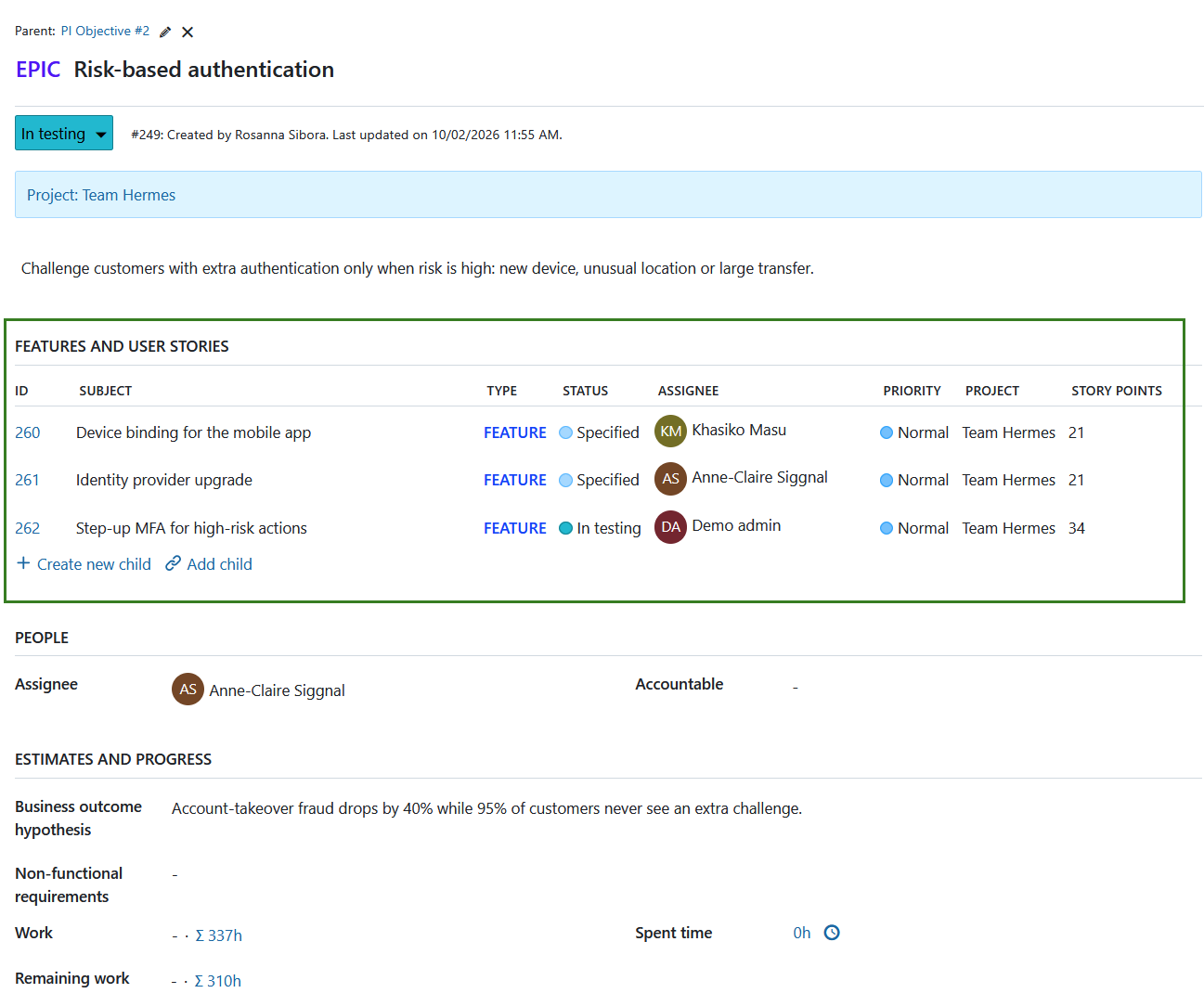Open the PI Objective #2 parent link
Image resolution: width=1204 pixels, height=1006 pixels.
(x=105, y=31)
